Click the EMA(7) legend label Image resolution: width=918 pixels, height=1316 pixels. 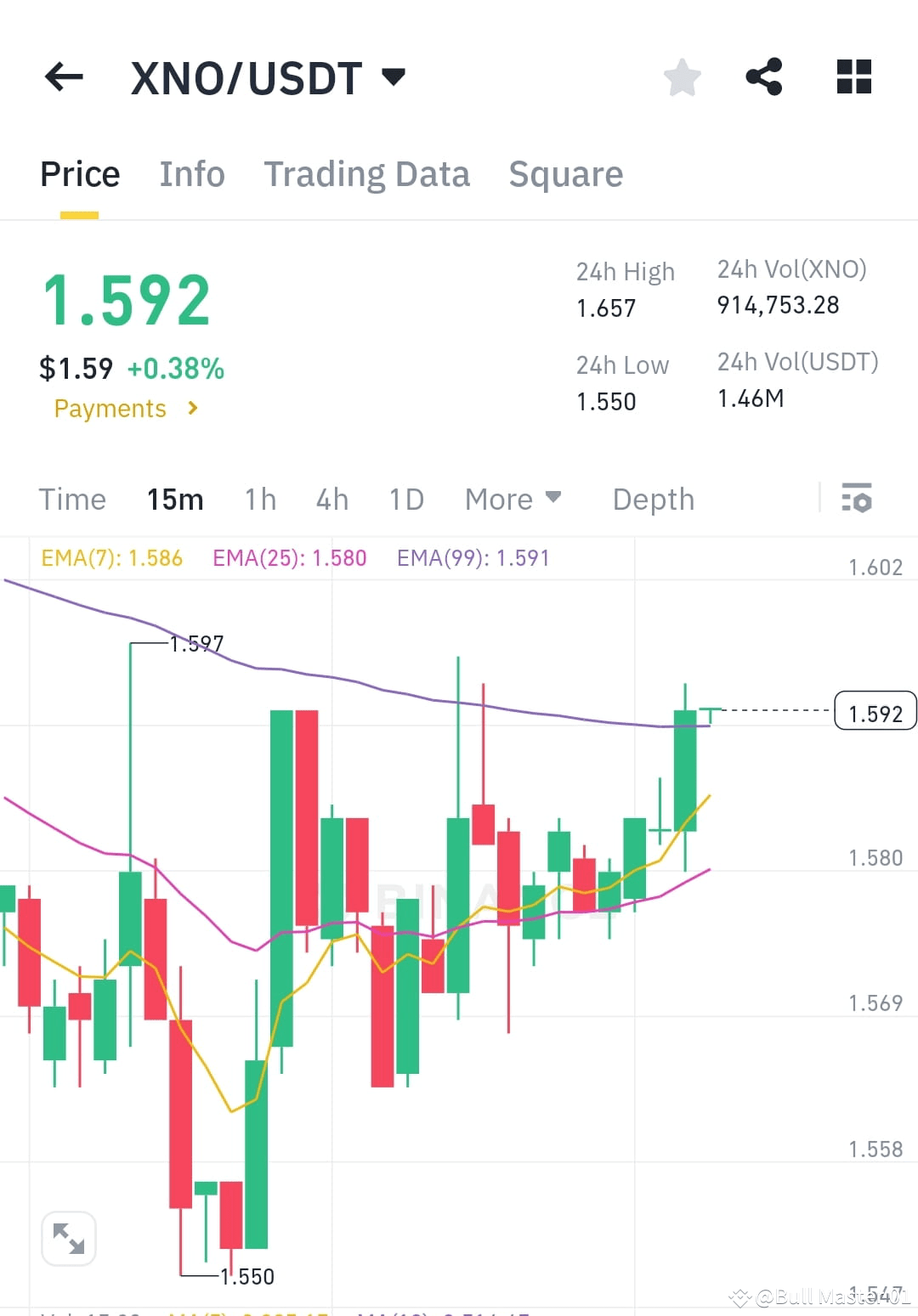[110, 558]
